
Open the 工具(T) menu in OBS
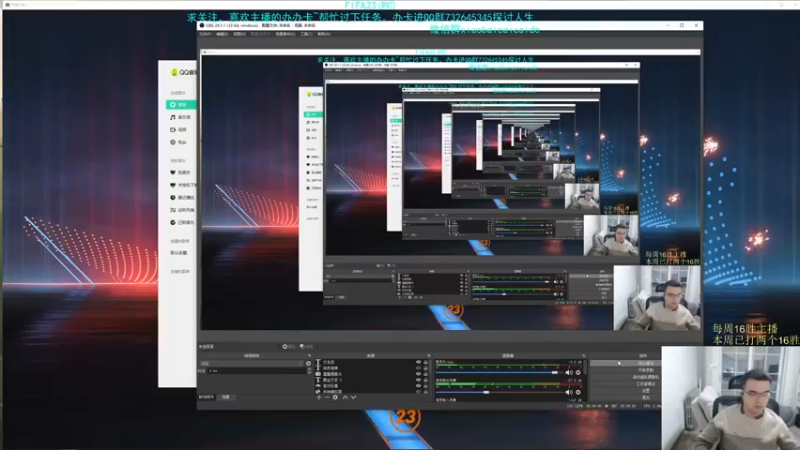(306, 34)
